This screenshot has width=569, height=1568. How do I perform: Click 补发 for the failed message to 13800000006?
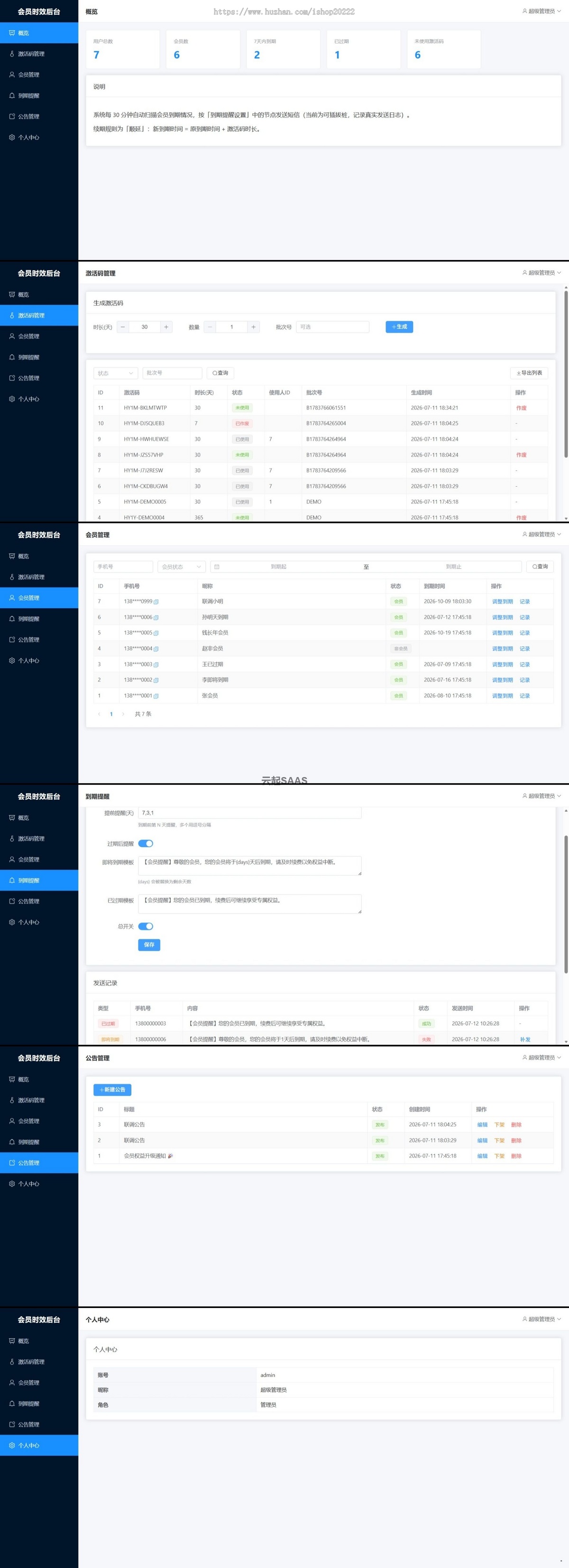(525, 1039)
